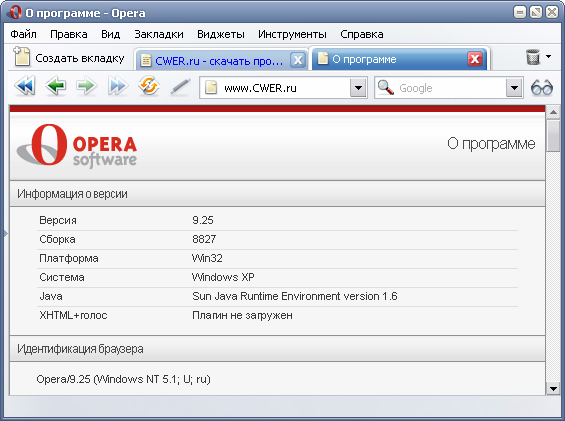Expand the side panel edge toggle

click(5, 234)
